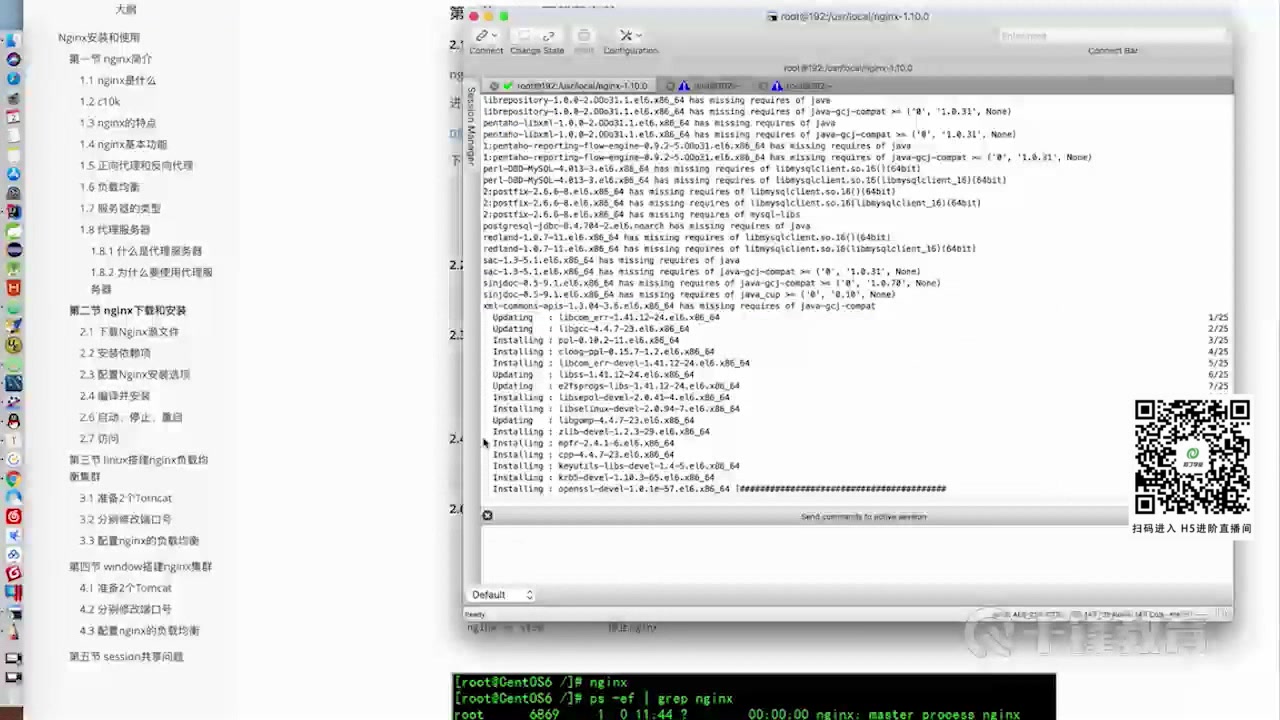Open 第五节 session共享问题
Viewport: 1280px width, 720px height.
126,657
